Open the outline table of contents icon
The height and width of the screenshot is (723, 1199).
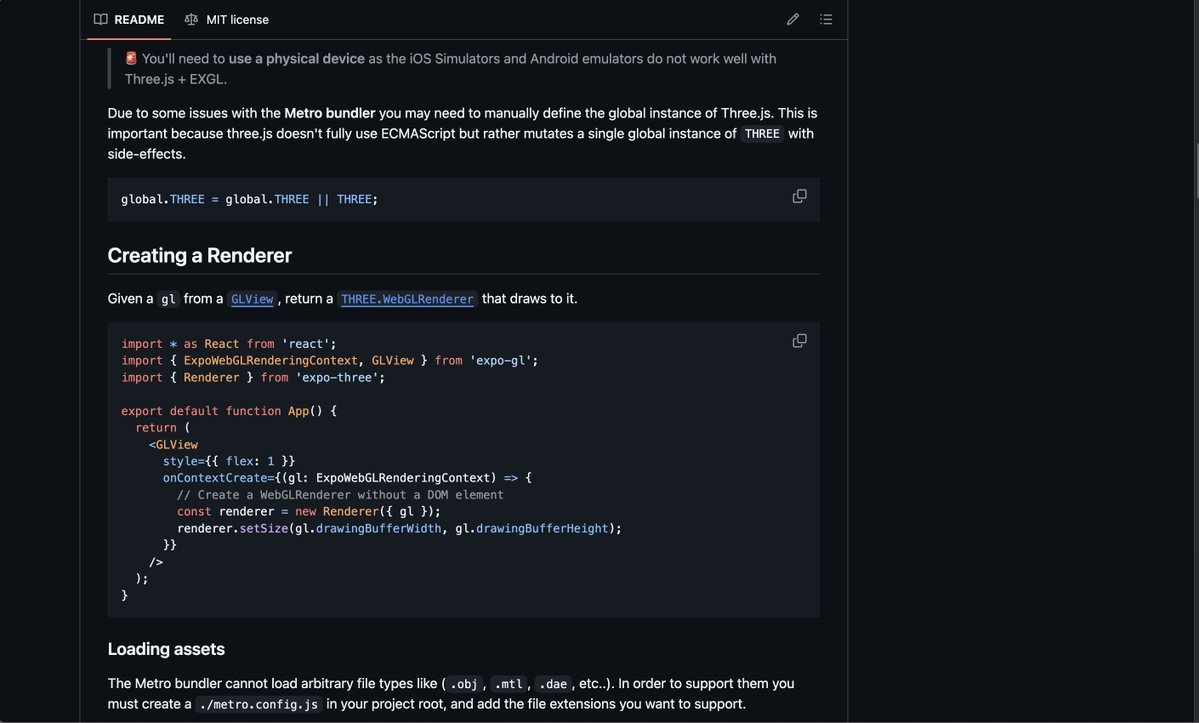click(x=826, y=19)
